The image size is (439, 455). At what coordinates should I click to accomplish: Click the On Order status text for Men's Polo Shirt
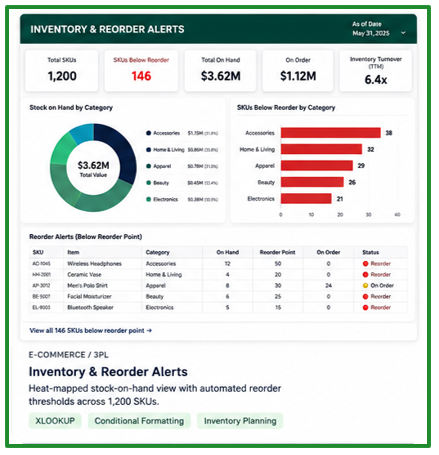point(382,286)
